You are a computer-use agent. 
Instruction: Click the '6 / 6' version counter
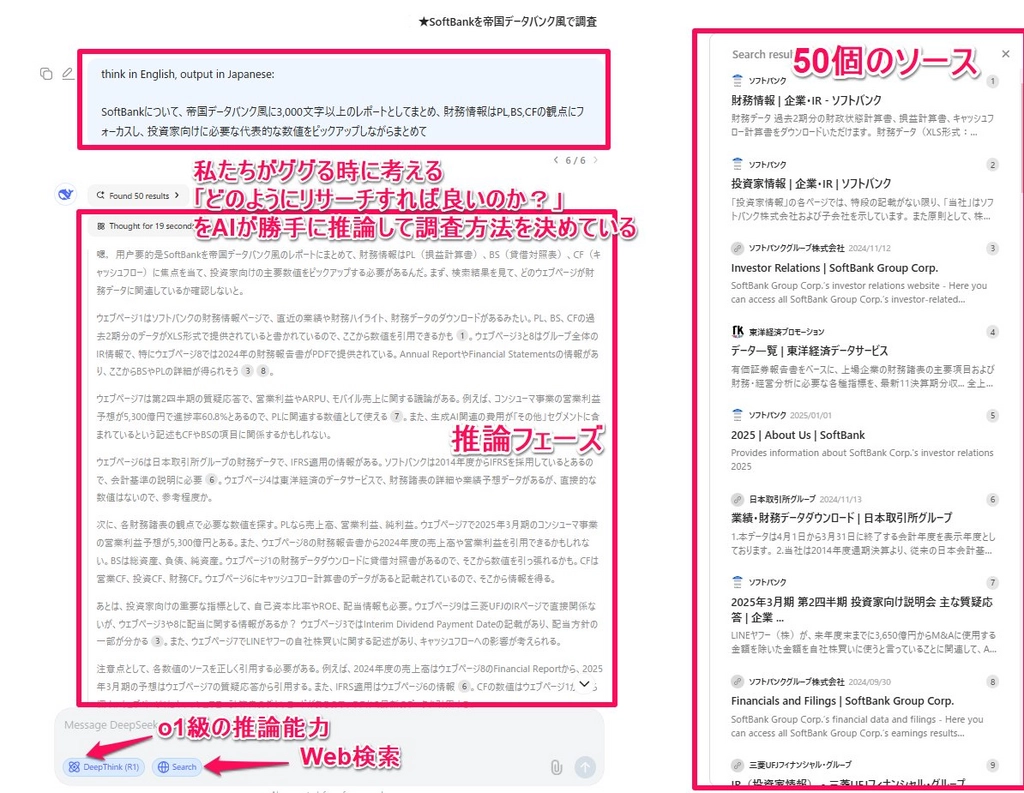575,160
